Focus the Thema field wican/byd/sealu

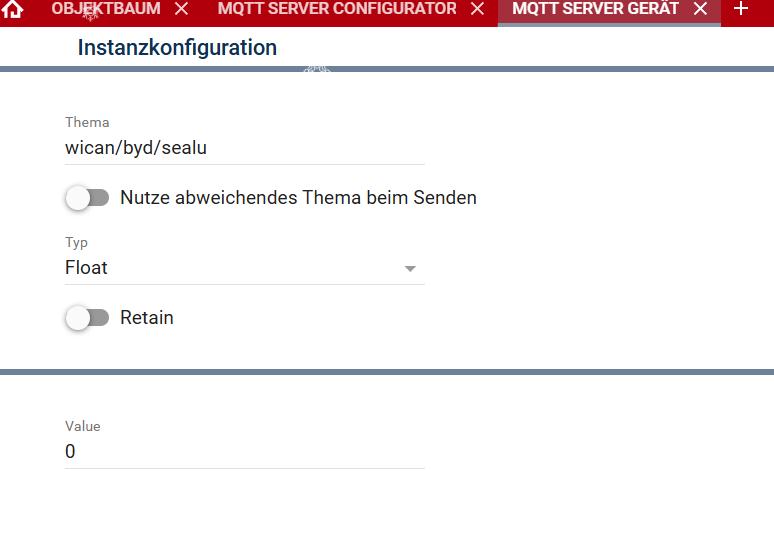245,148
